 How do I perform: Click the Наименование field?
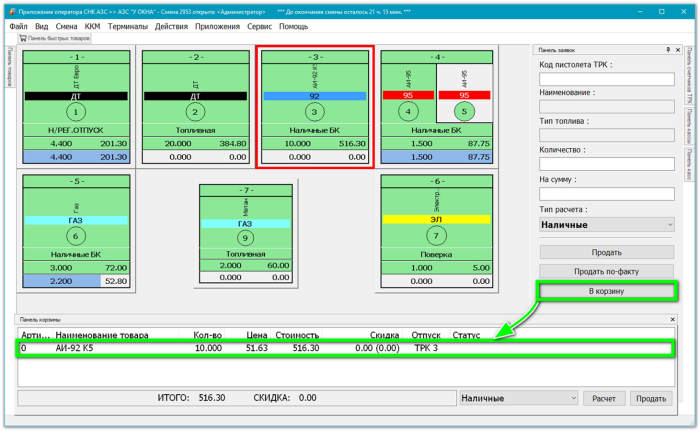(606, 107)
